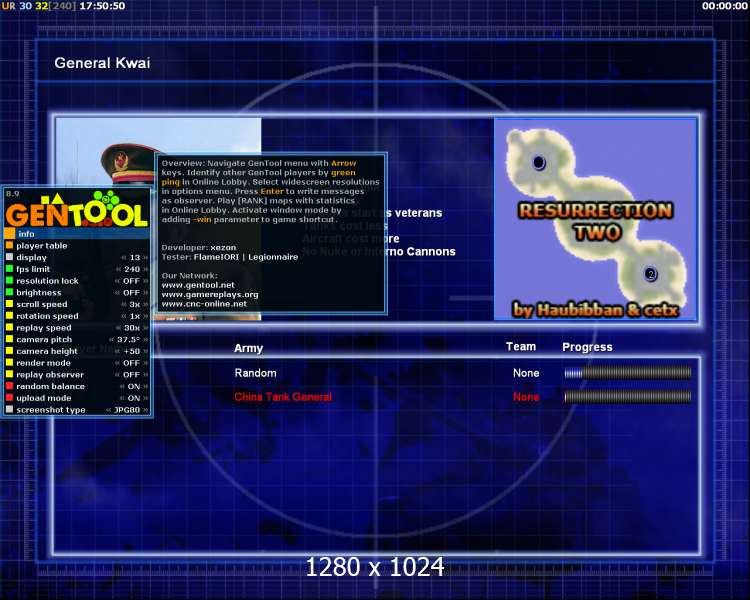750x600 pixels.
Task: Select the info menu entry
Action: coord(77,234)
